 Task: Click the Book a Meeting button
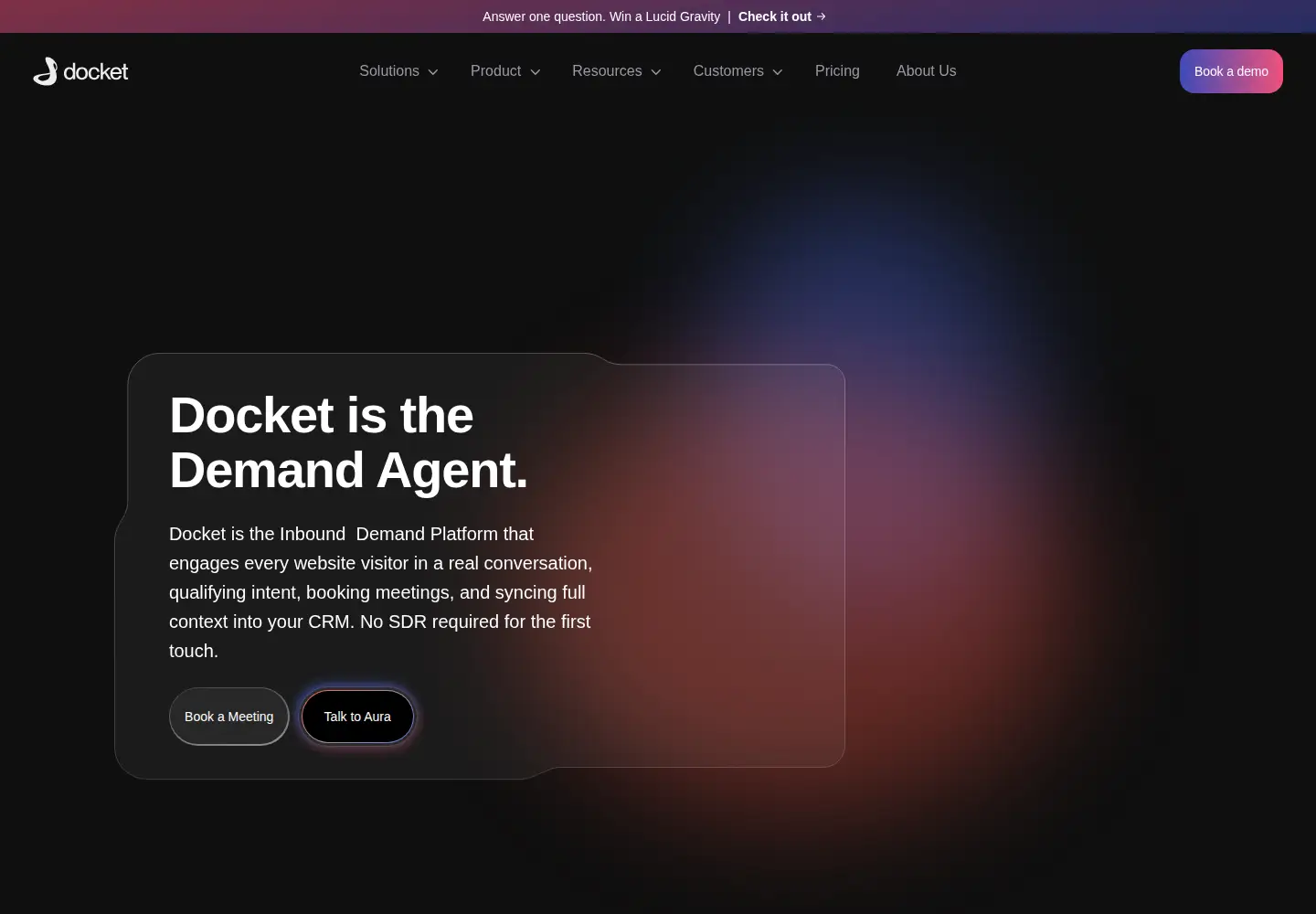[x=229, y=717]
